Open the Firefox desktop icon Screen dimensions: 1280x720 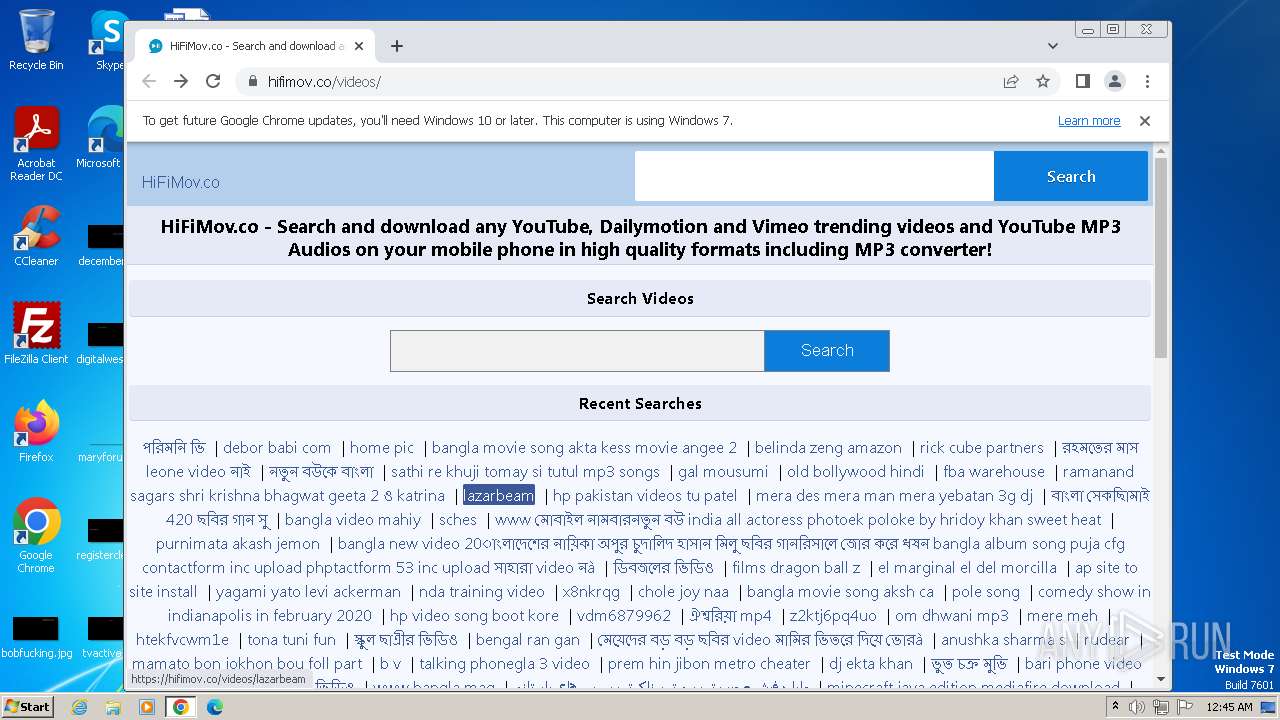[x=36, y=431]
